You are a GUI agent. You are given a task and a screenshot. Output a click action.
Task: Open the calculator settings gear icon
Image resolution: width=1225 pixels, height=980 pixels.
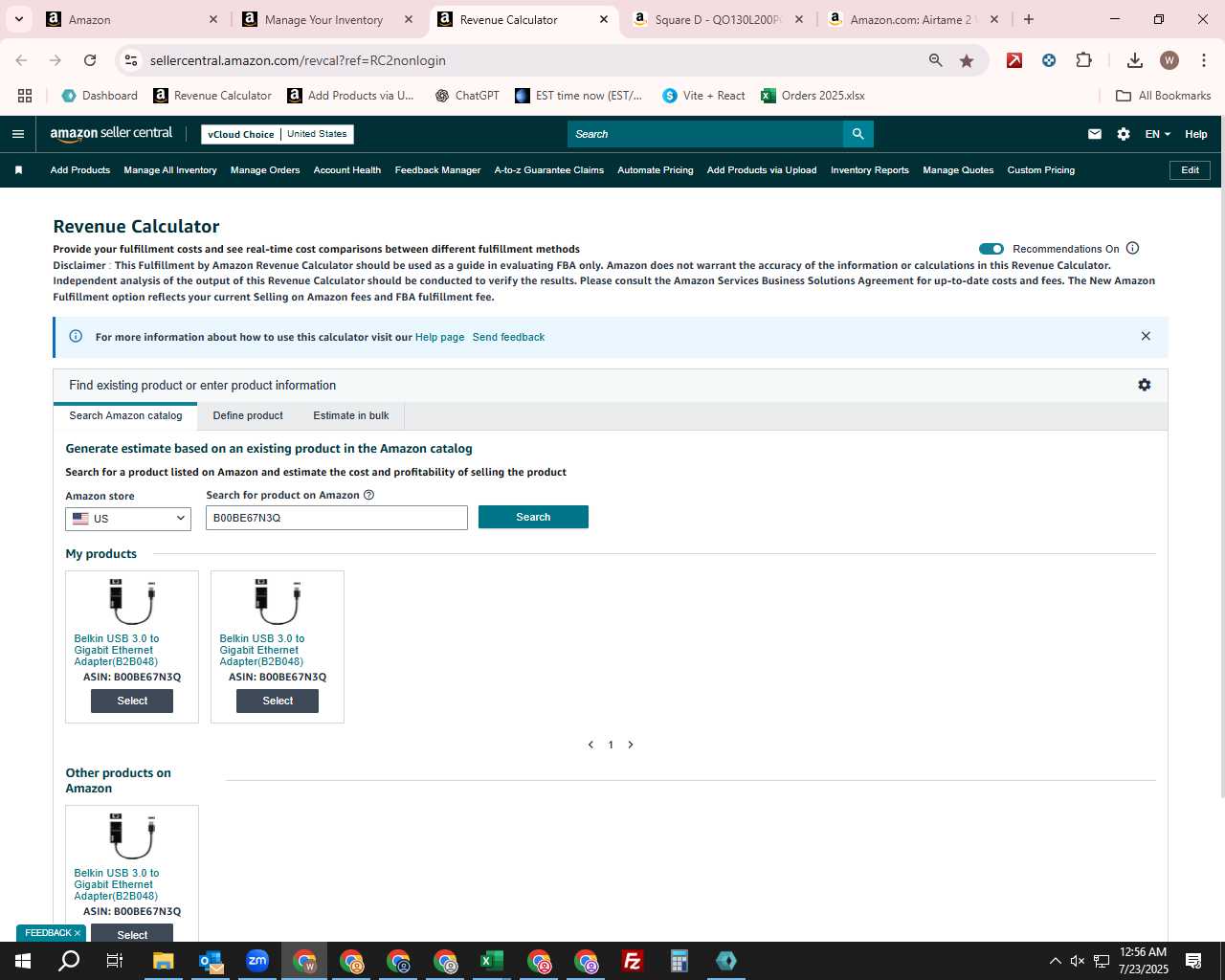(x=1145, y=385)
